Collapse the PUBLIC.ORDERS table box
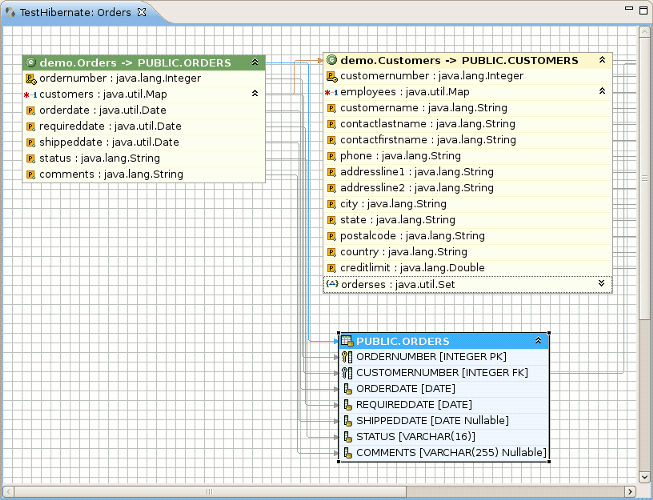This screenshot has width=653, height=500. coord(538,341)
